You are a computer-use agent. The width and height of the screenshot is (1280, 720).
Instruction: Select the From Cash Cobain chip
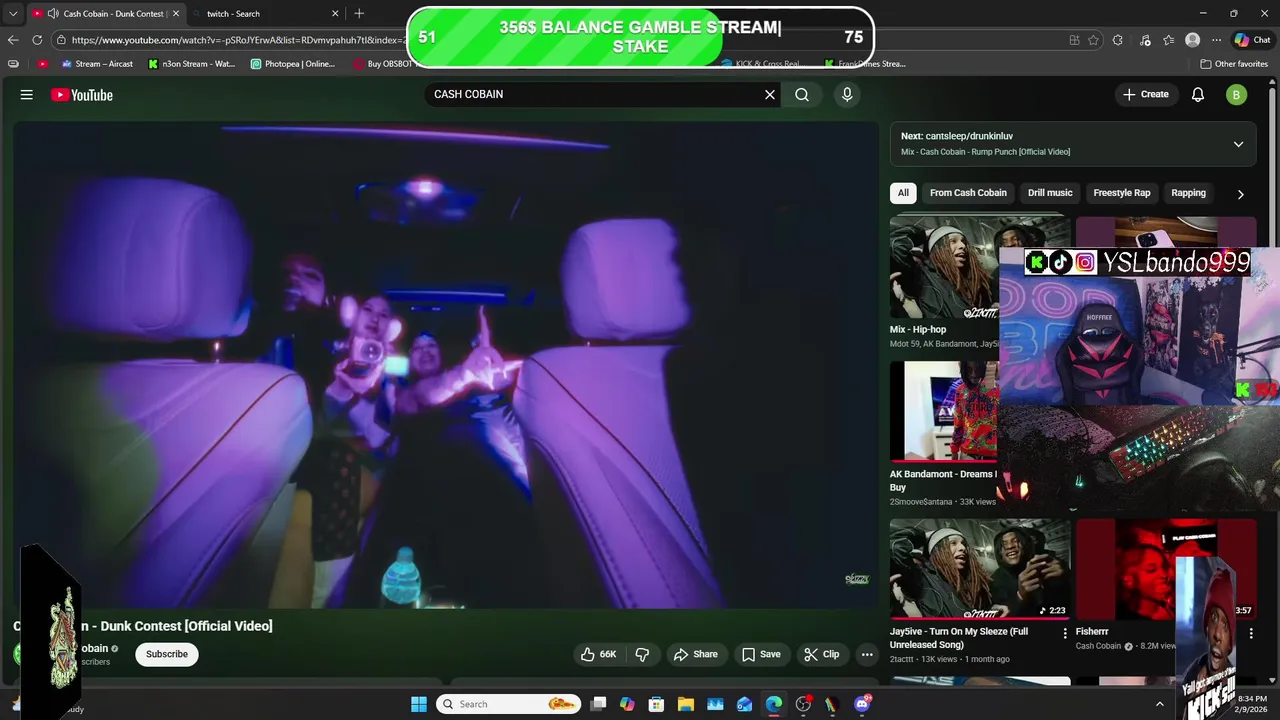pos(968,193)
